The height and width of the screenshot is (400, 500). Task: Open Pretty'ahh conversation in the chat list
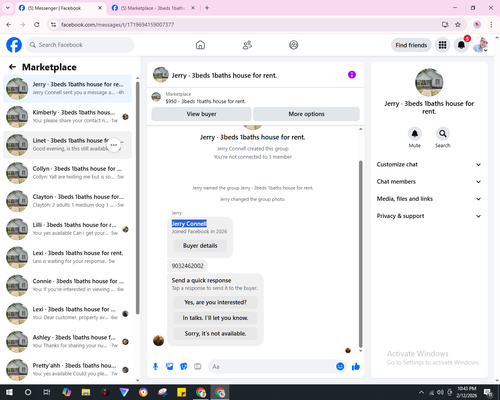pos(67,369)
